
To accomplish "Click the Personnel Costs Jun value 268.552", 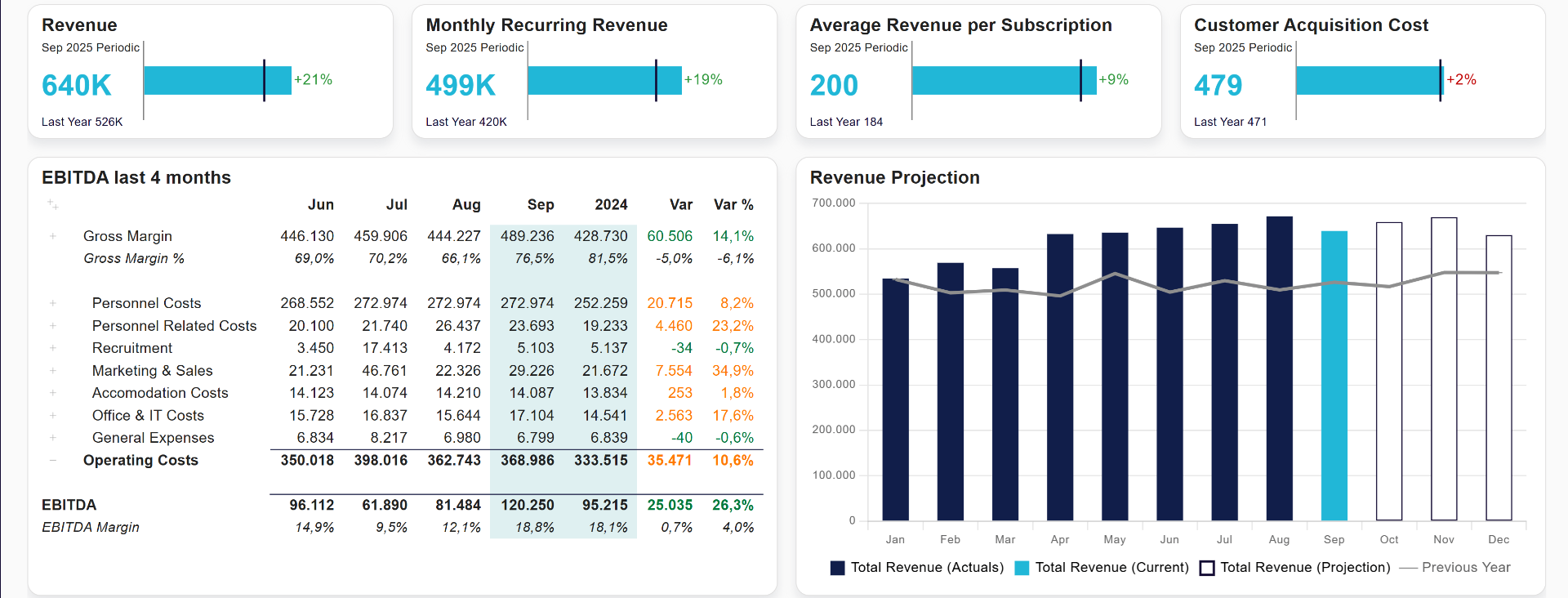I will 307,303.
